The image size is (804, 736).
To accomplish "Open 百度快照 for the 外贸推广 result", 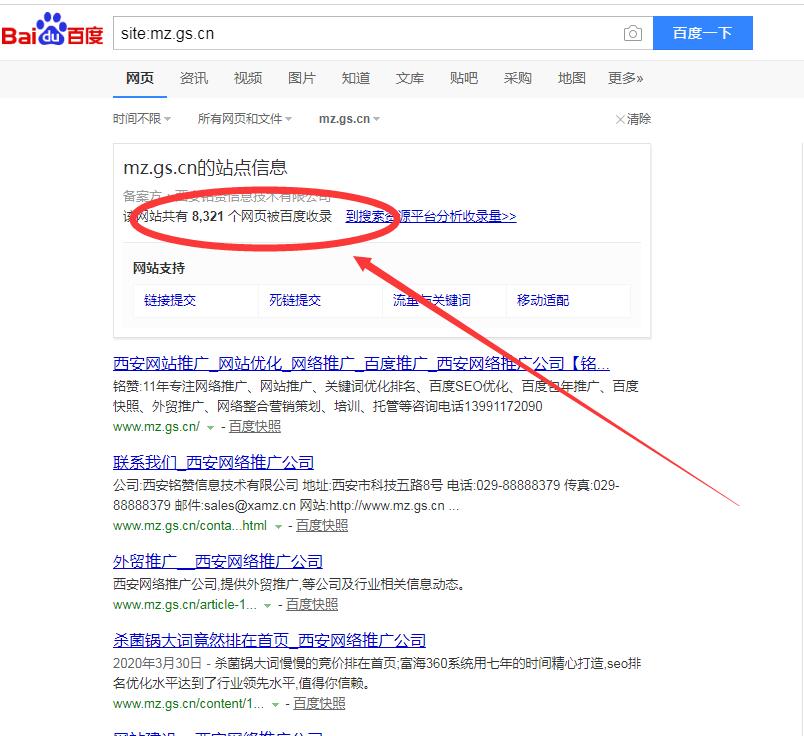I will [312, 604].
